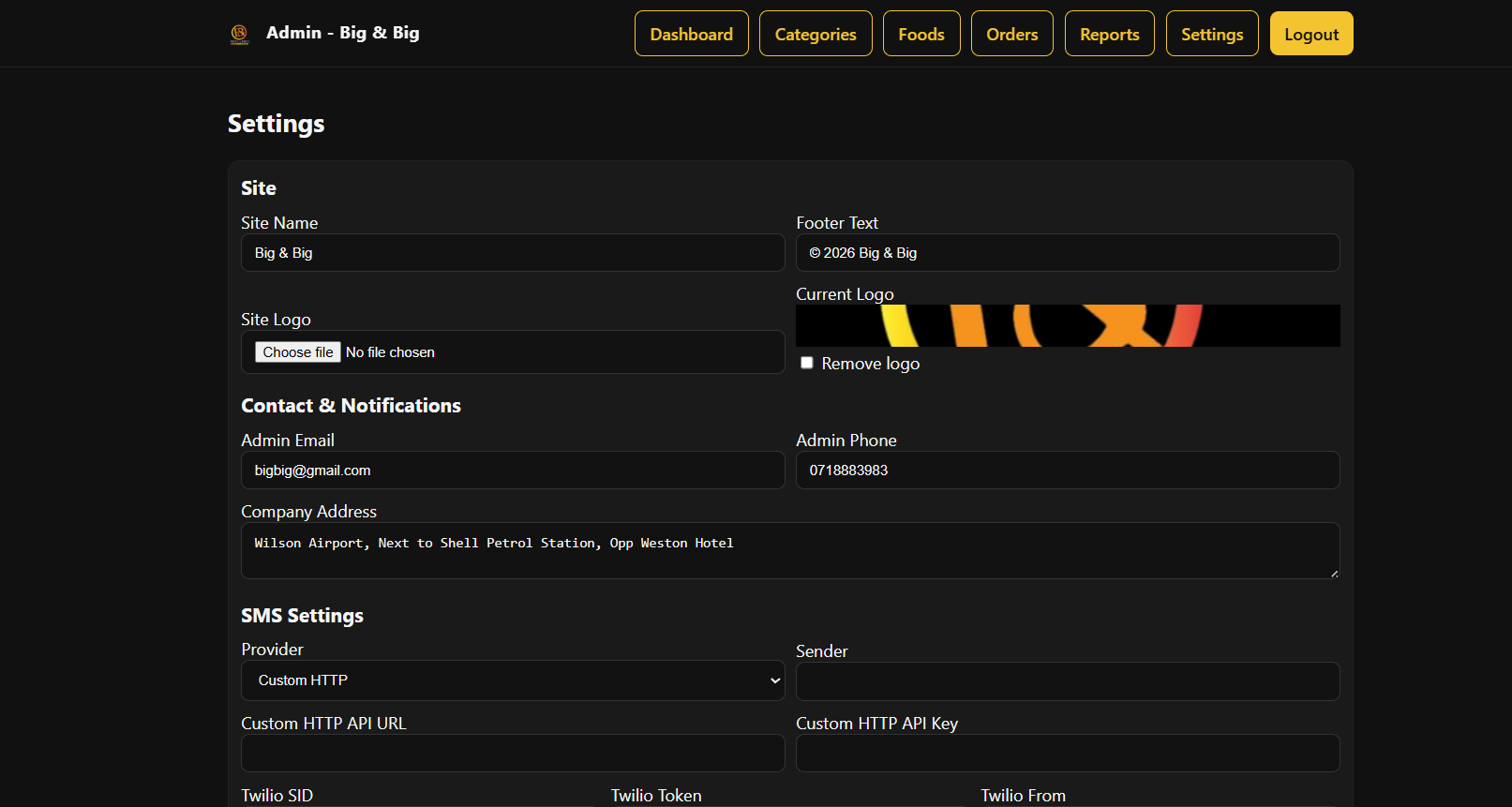The image size is (1512, 807).
Task: Click the Choose file button for Site Logo
Action: point(298,352)
